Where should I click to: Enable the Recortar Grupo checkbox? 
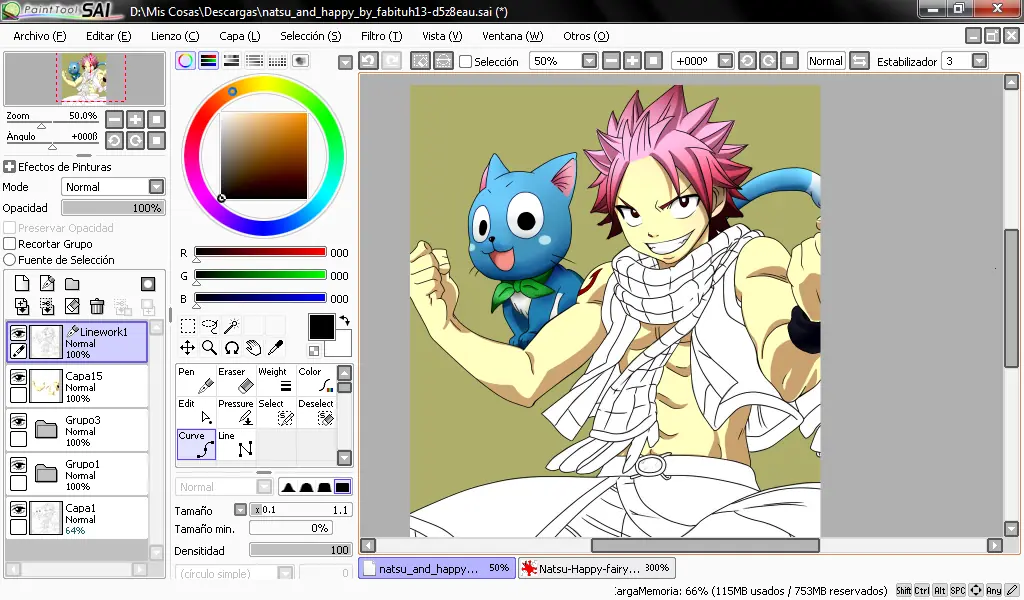coord(10,244)
